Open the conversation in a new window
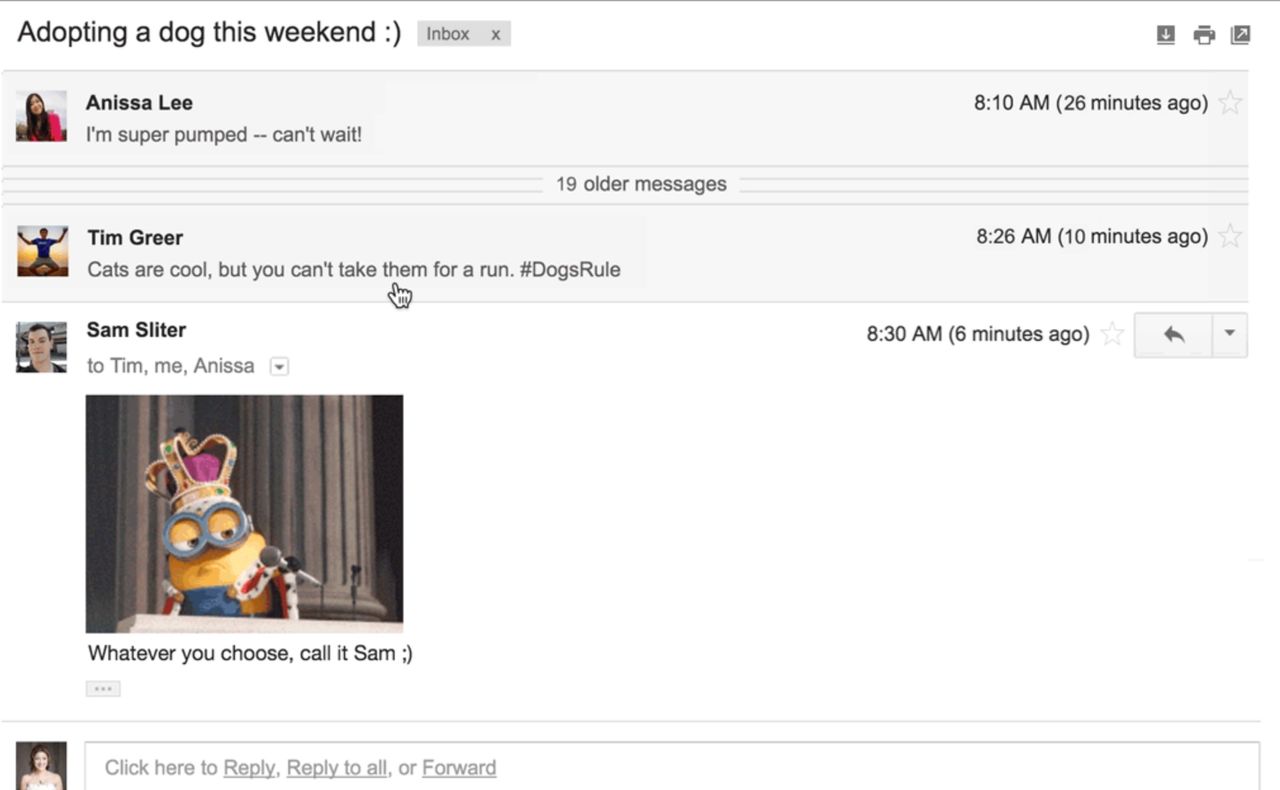Image resolution: width=1280 pixels, height=790 pixels. click(x=1240, y=35)
